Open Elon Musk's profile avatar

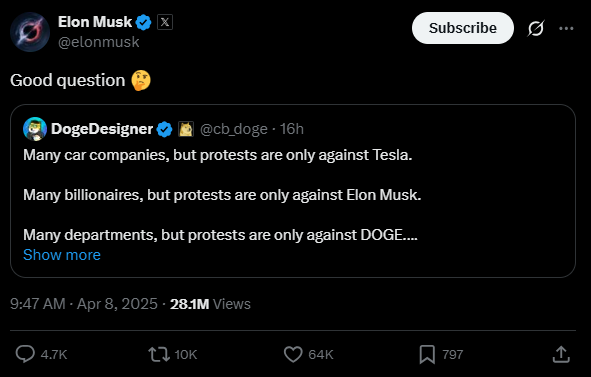tap(30, 32)
